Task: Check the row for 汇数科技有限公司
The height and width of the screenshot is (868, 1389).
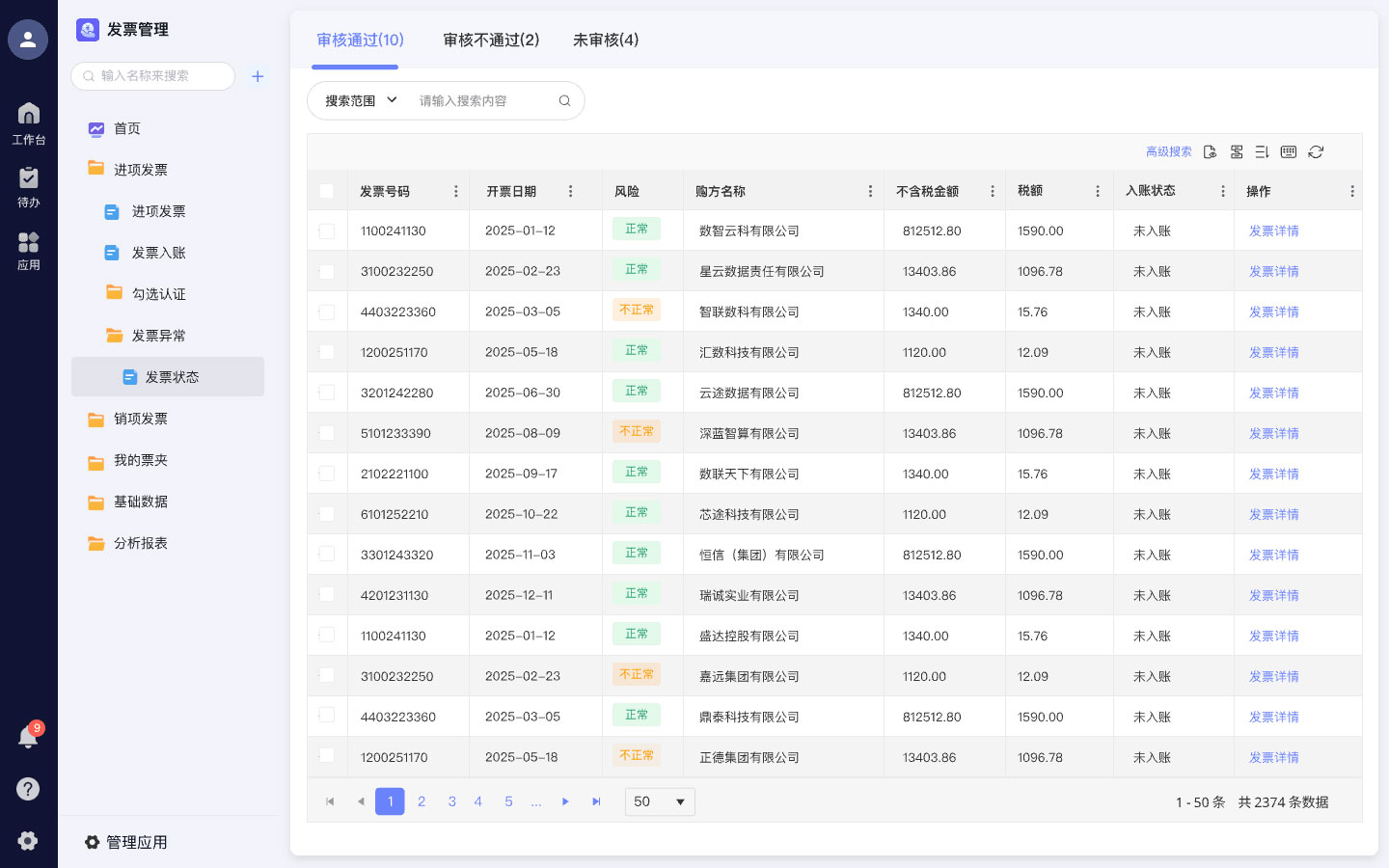Action: [x=327, y=352]
